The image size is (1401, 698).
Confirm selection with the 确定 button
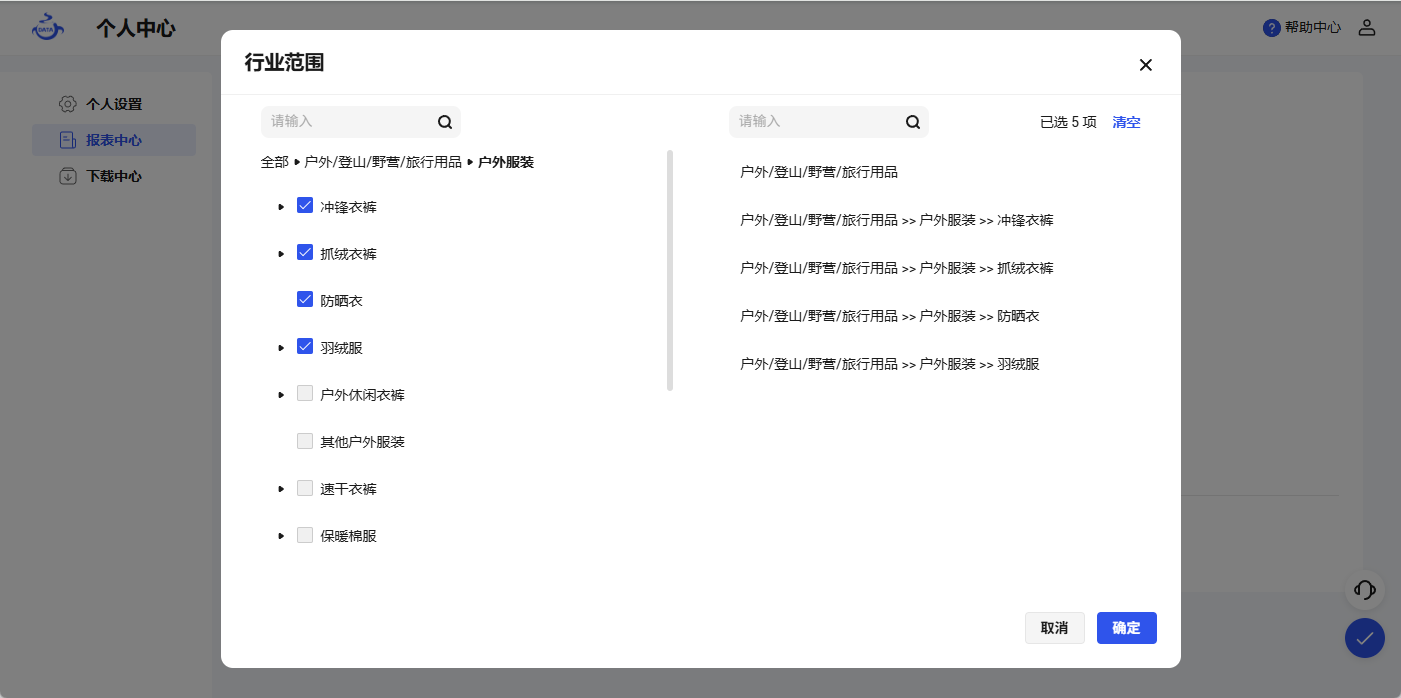pyautogui.click(x=1126, y=628)
